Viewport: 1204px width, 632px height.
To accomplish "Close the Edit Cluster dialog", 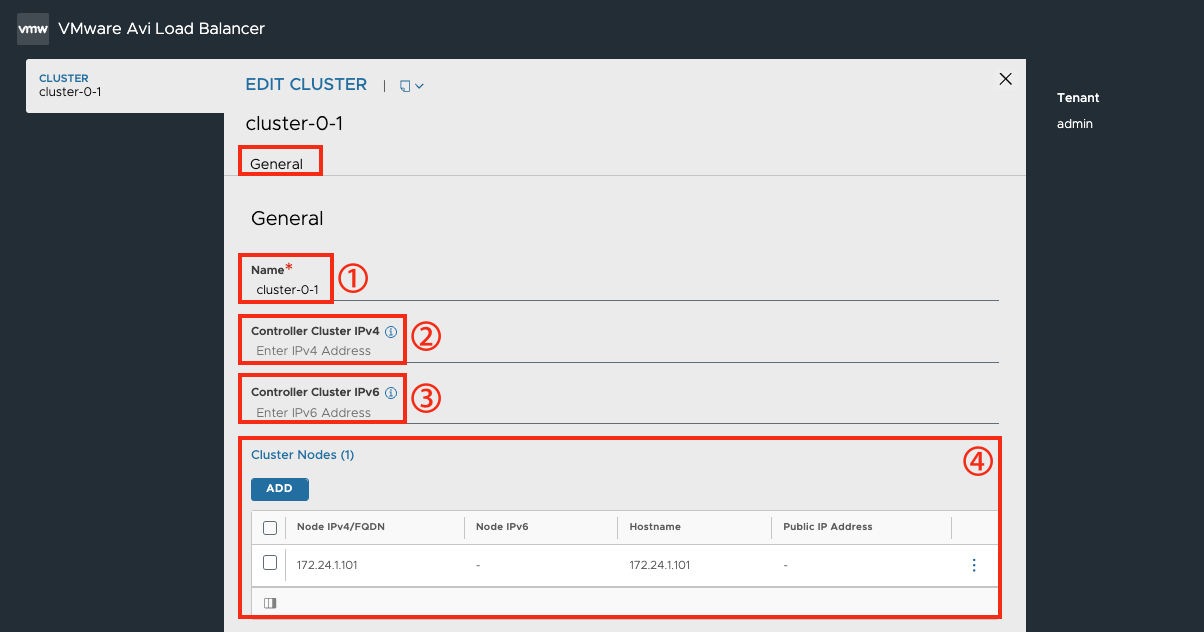I will 1006,79.
